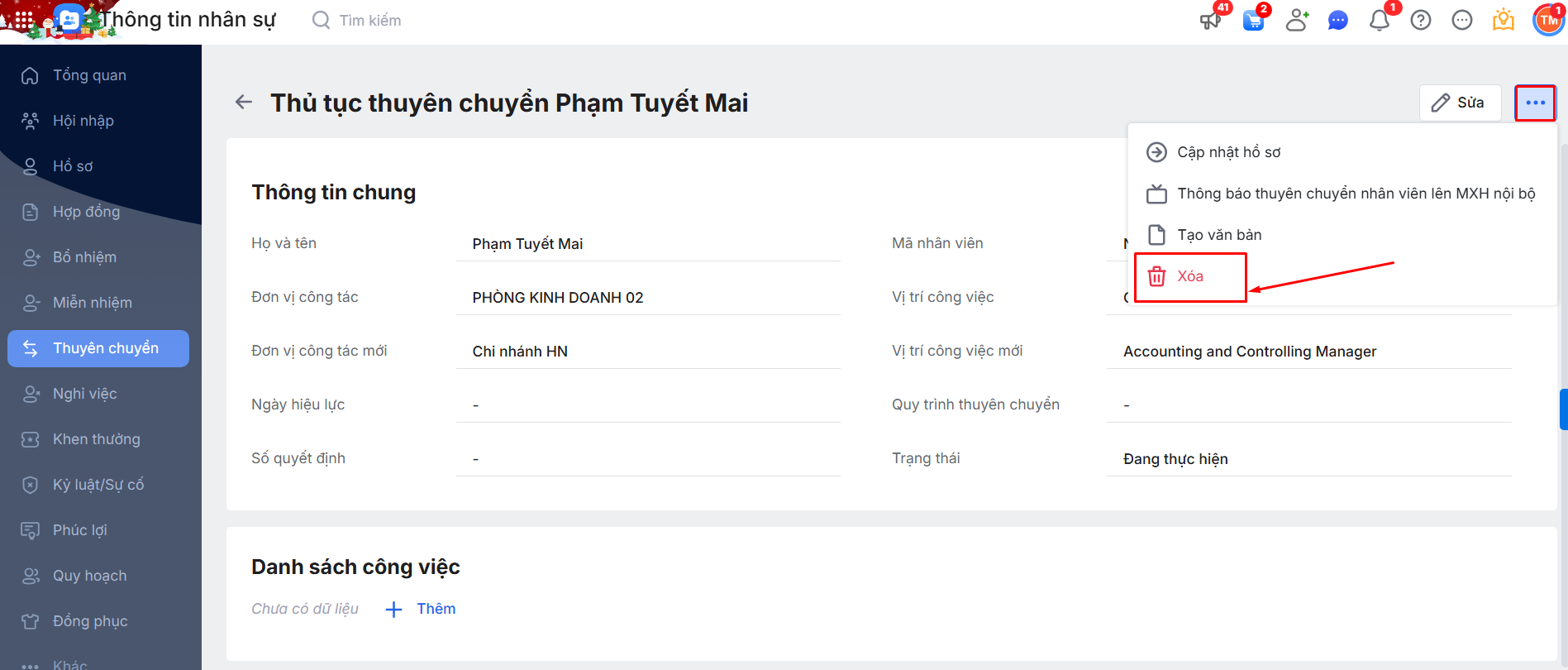
Task: Click the help question mark icon
Action: tap(1420, 20)
